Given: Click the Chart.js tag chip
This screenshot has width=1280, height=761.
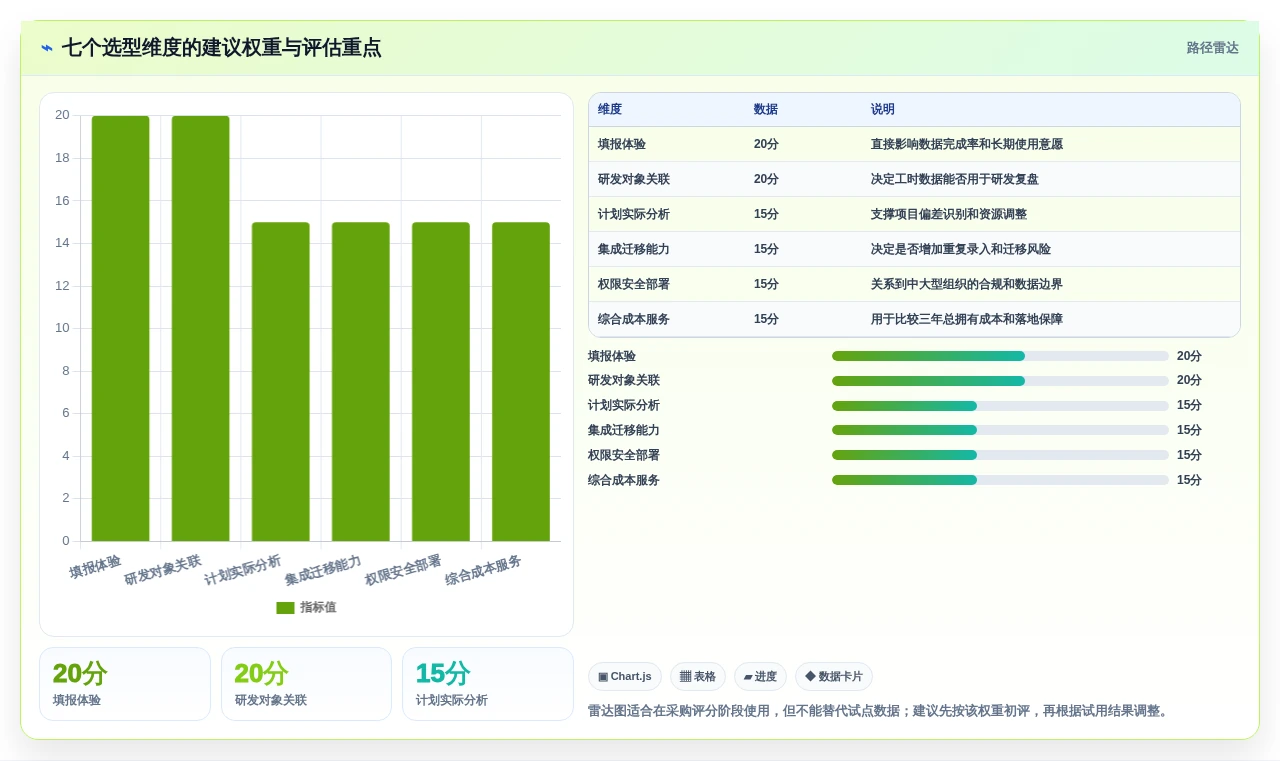Looking at the screenshot, I should (625, 677).
